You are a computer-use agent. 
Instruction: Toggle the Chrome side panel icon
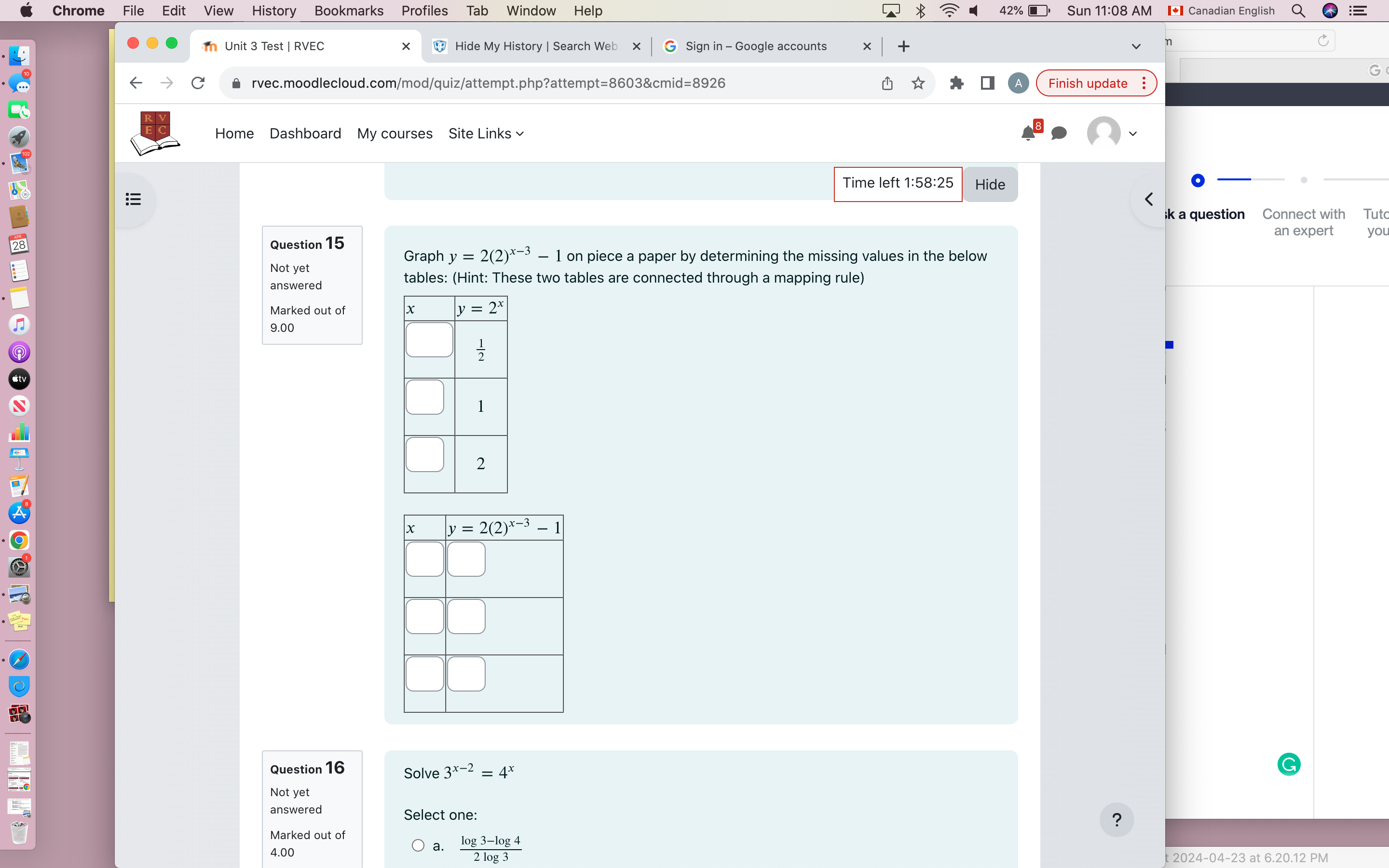tap(987, 83)
